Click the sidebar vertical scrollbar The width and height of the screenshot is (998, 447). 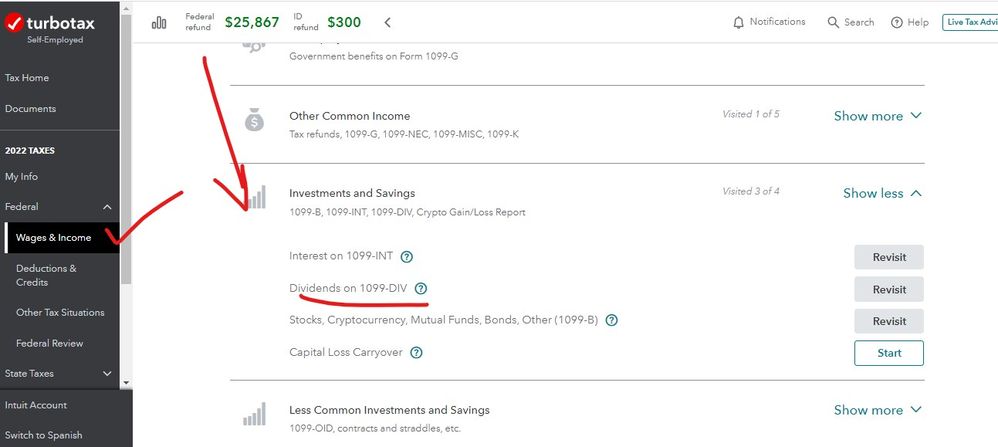tap(126, 146)
